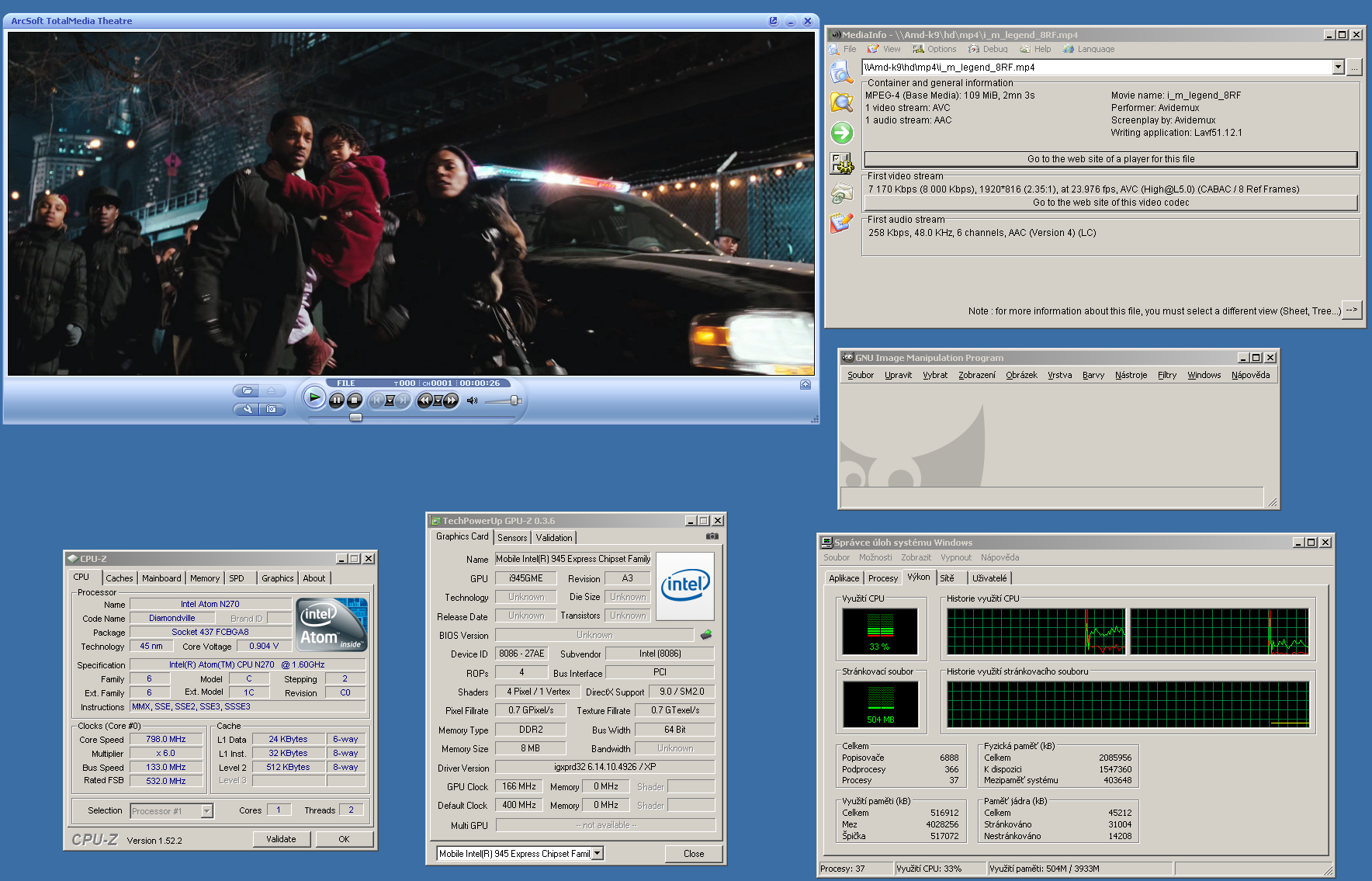Screen dimensions: 1372x881
Task: Switch to the Sensors tab in GPU-Z
Action: (512, 538)
